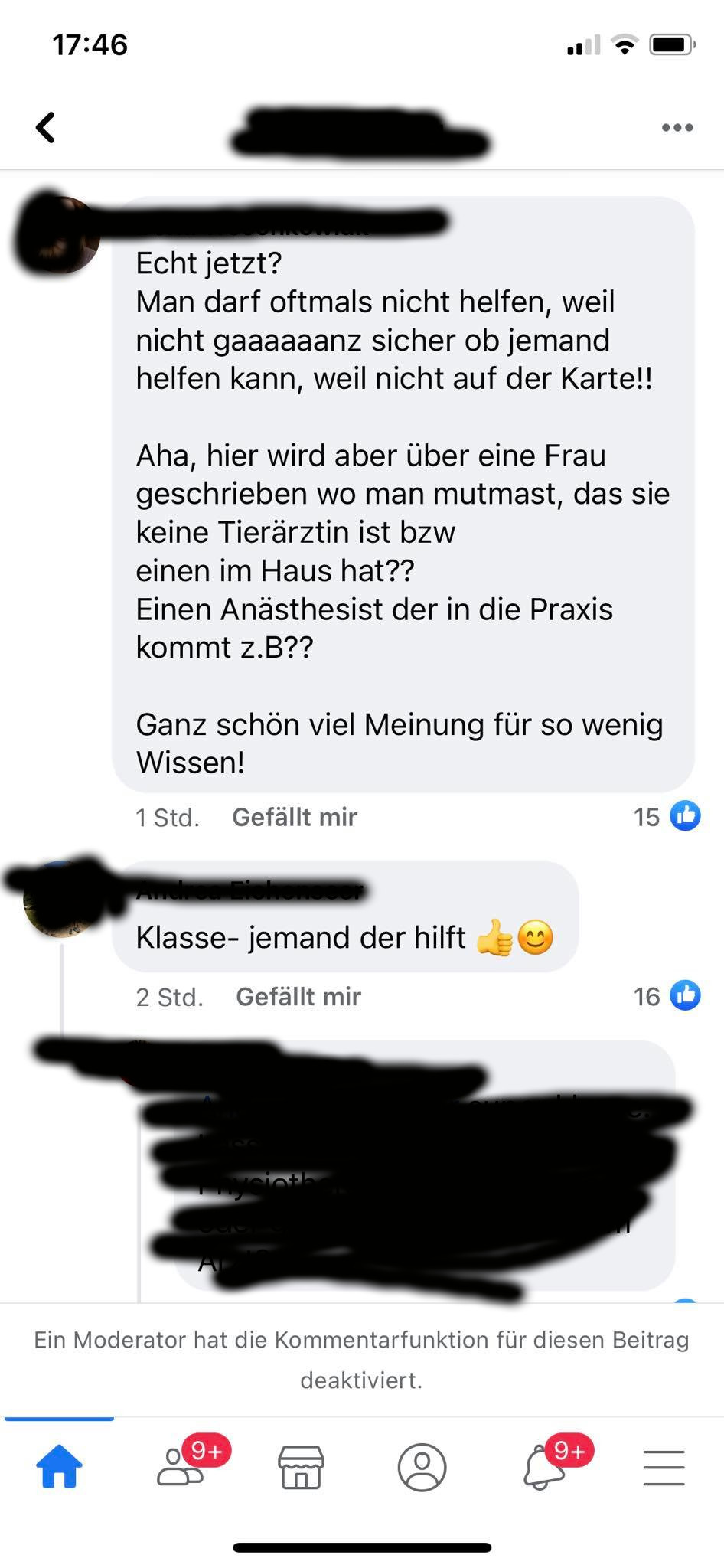Tap the 'Ganz schön viel Meinung' comment text
This screenshot has height=1568, width=724.
399,743
